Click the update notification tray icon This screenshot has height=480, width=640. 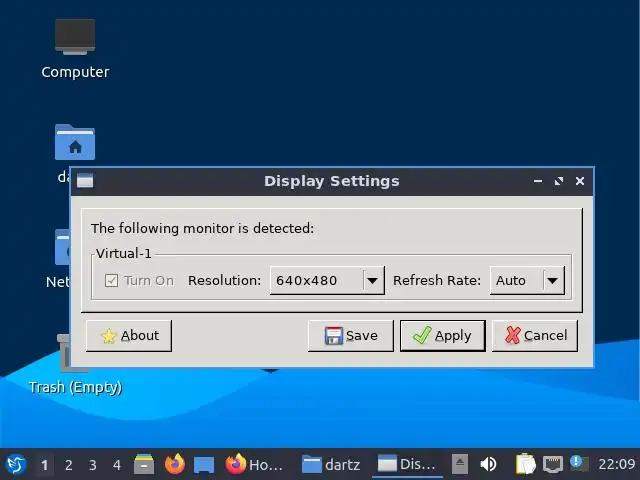(x=579, y=463)
